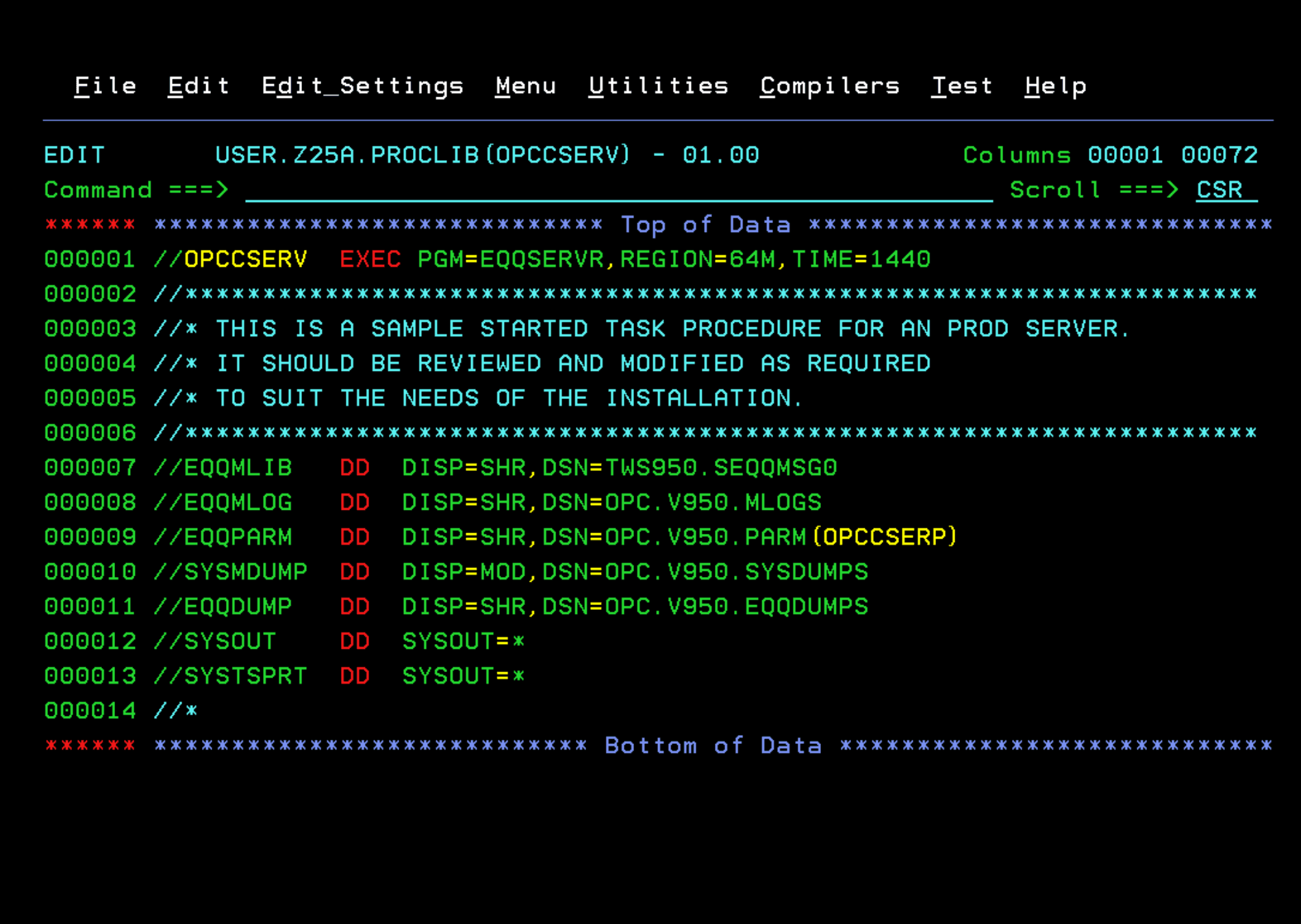The height and width of the screenshot is (924, 1301).
Task: Open the Compilers menu
Action: pos(830,87)
